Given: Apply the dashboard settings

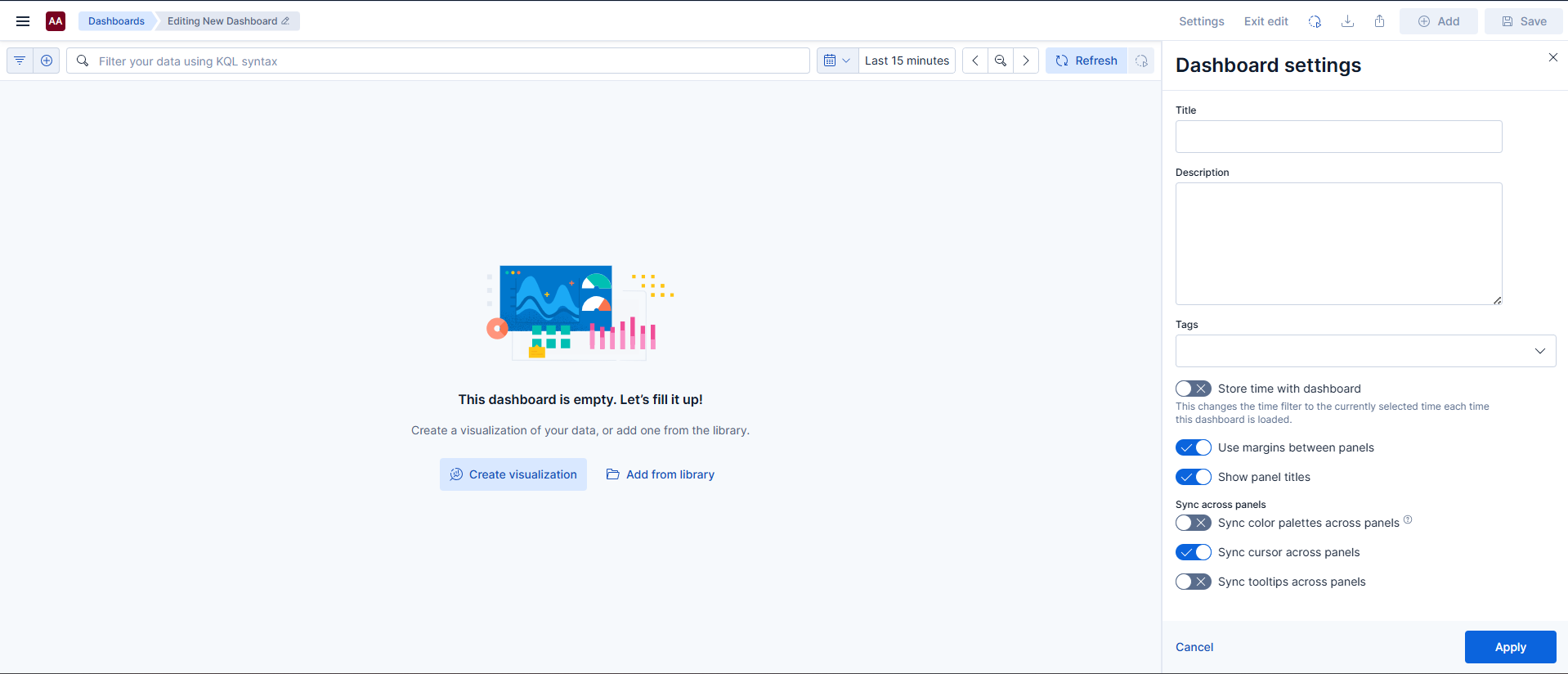Looking at the screenshot, I should click(x=1510, y=647).
